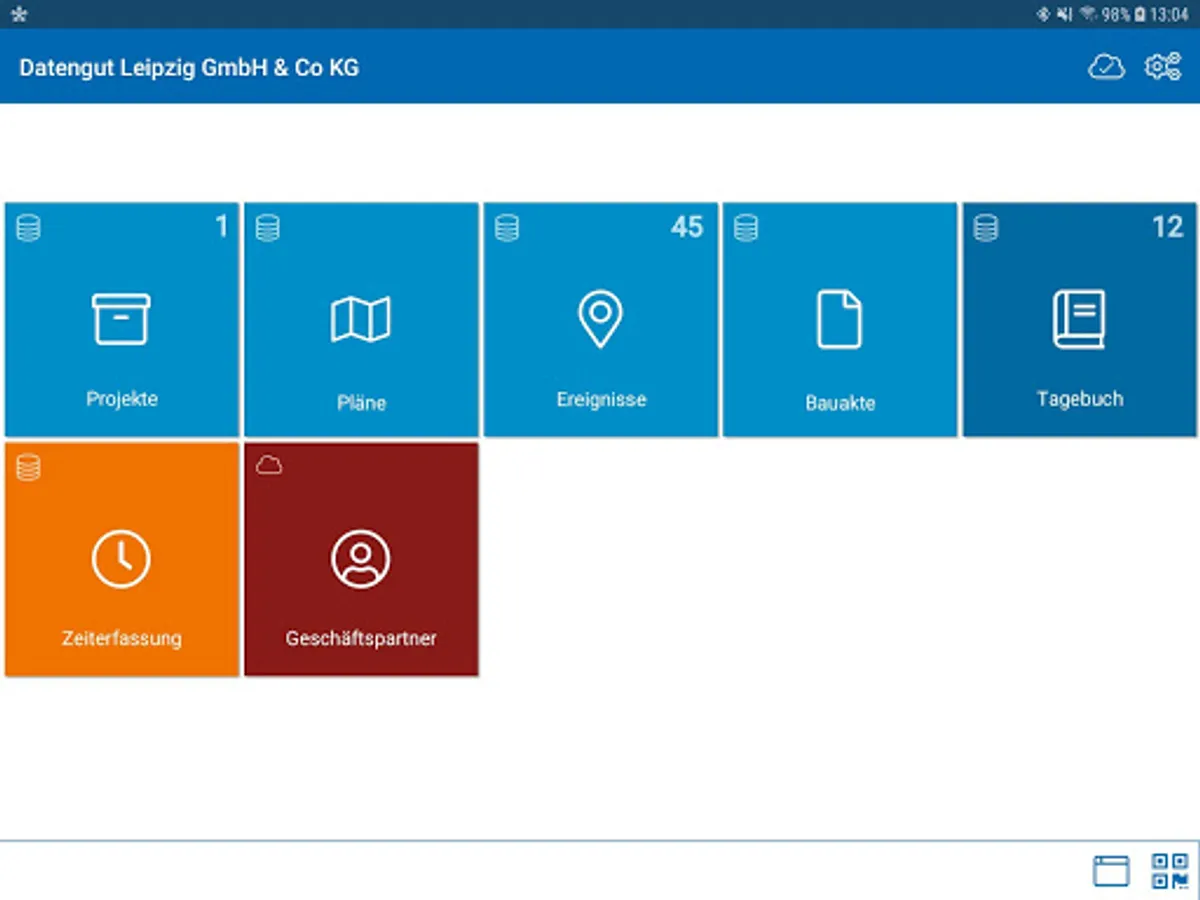The width and height of the screenshot is (1200, 900).
Task: Open the Pläne map icon
Action: [x=361, y=320]
